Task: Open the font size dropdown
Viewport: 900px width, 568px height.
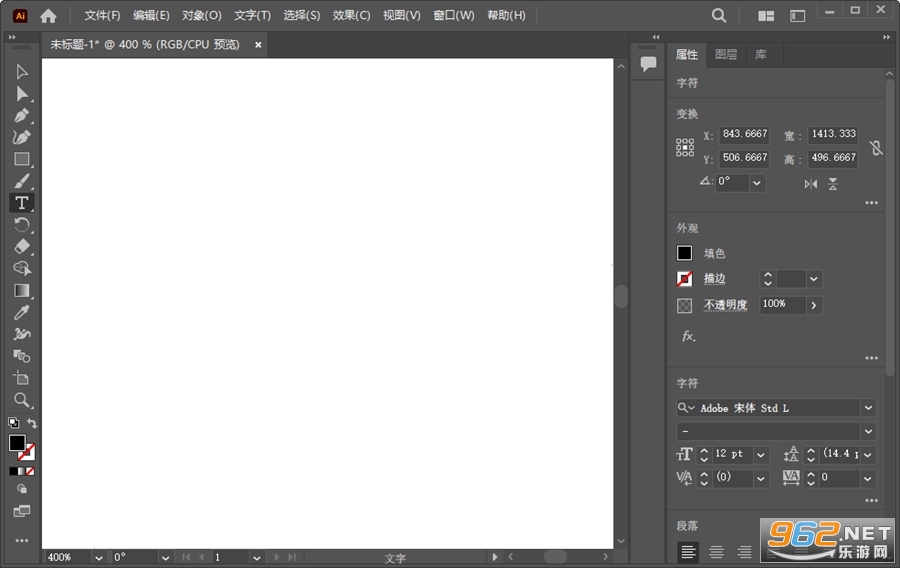Action: [761, 455]
